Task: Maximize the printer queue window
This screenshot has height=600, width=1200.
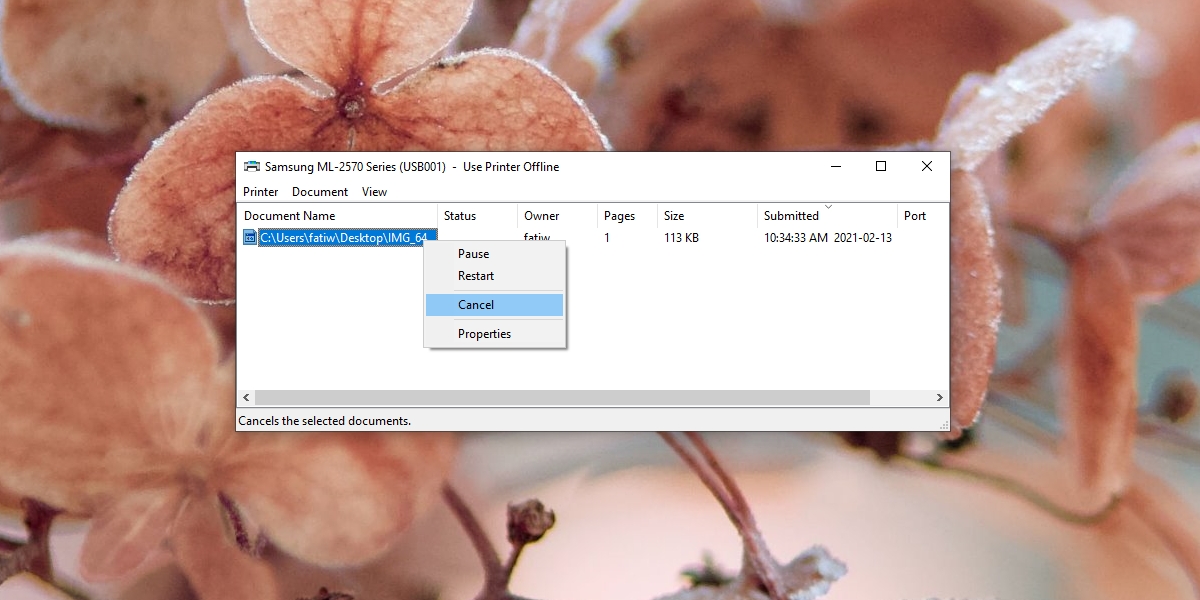Action: [881, 167]
